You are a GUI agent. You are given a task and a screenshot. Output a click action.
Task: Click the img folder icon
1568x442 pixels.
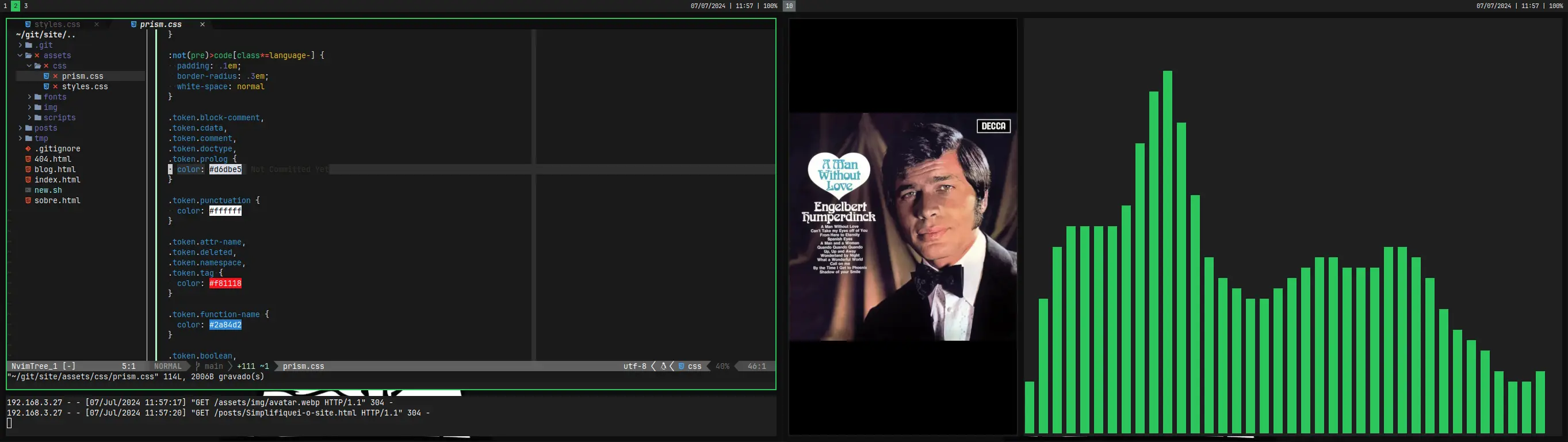click(38, 107)
